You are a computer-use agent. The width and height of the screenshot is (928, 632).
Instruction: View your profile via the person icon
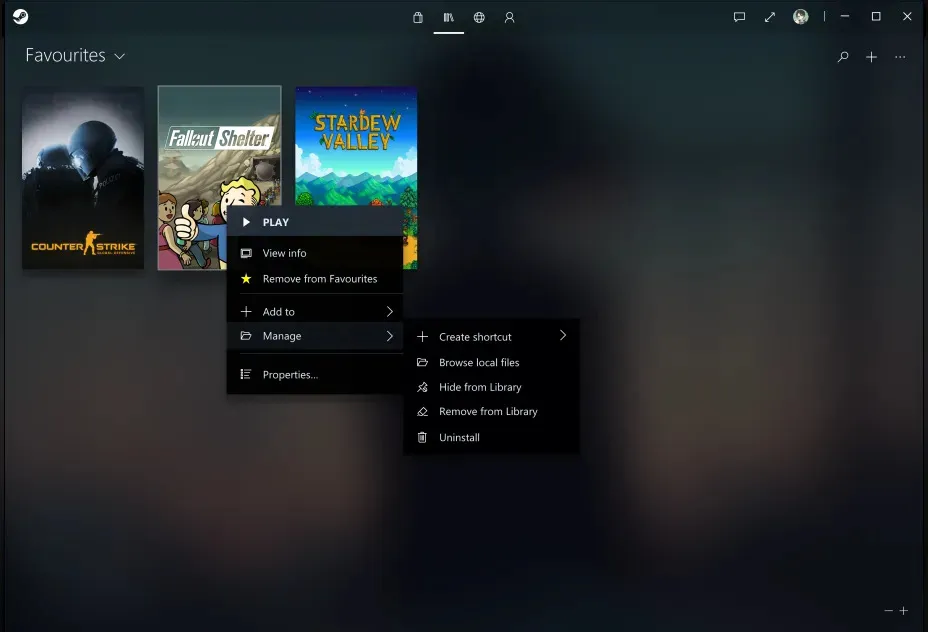(510, 17)
